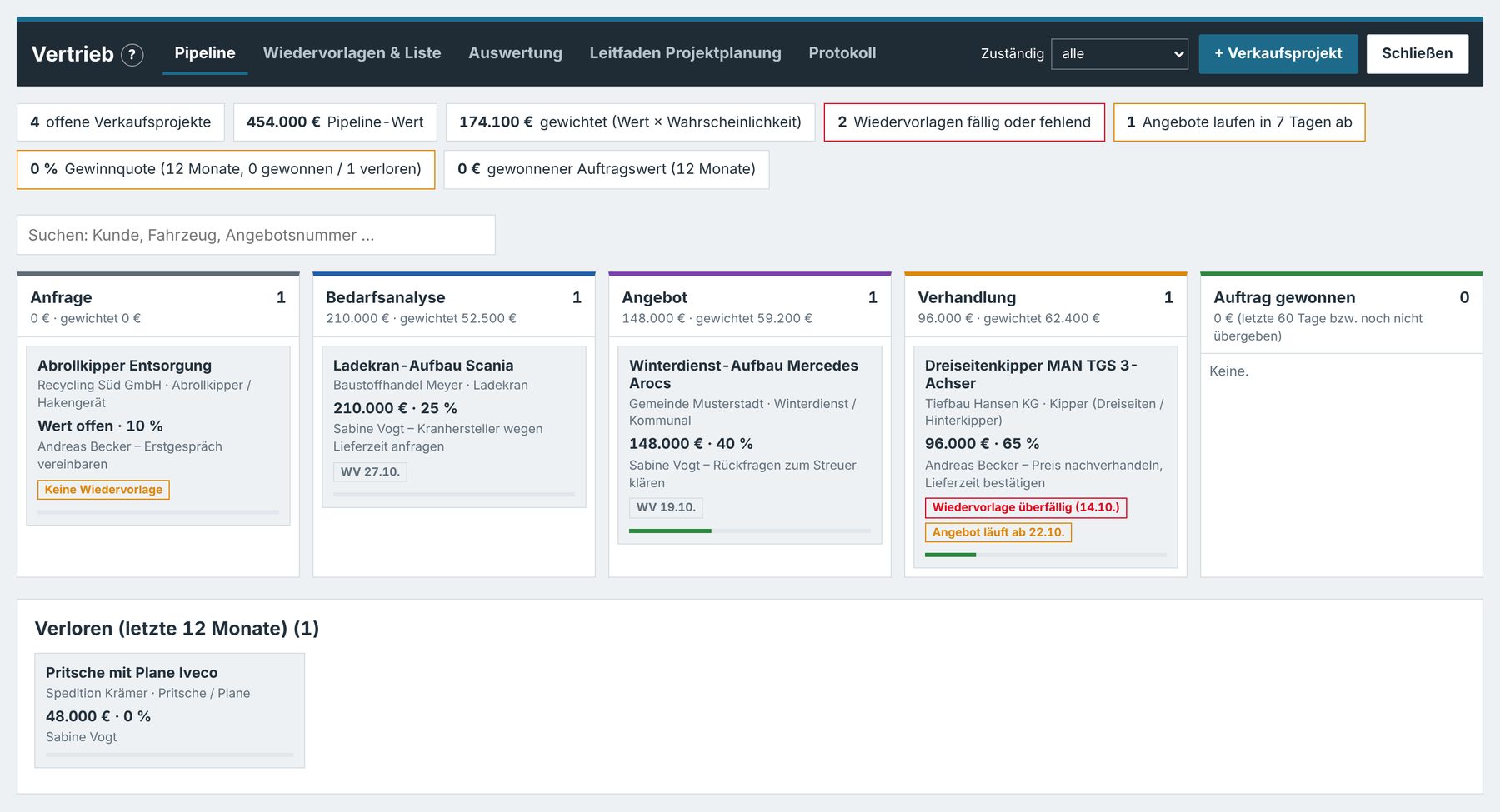This screenshot has width=1500, height=812.
Task: Click the Schließen button
Action: point(1417,54)
